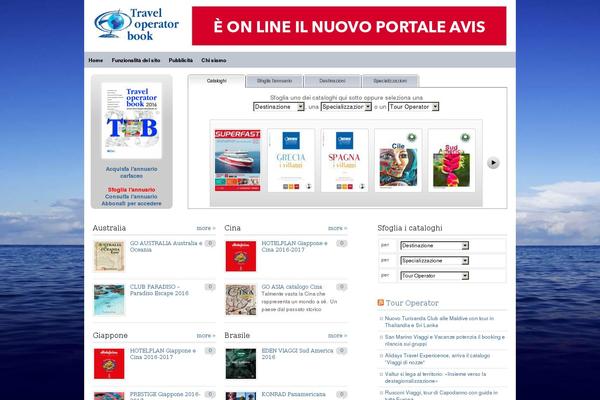
Task: Click red Hotelplan thumbnail under Cina
Action: click(241, 256)
